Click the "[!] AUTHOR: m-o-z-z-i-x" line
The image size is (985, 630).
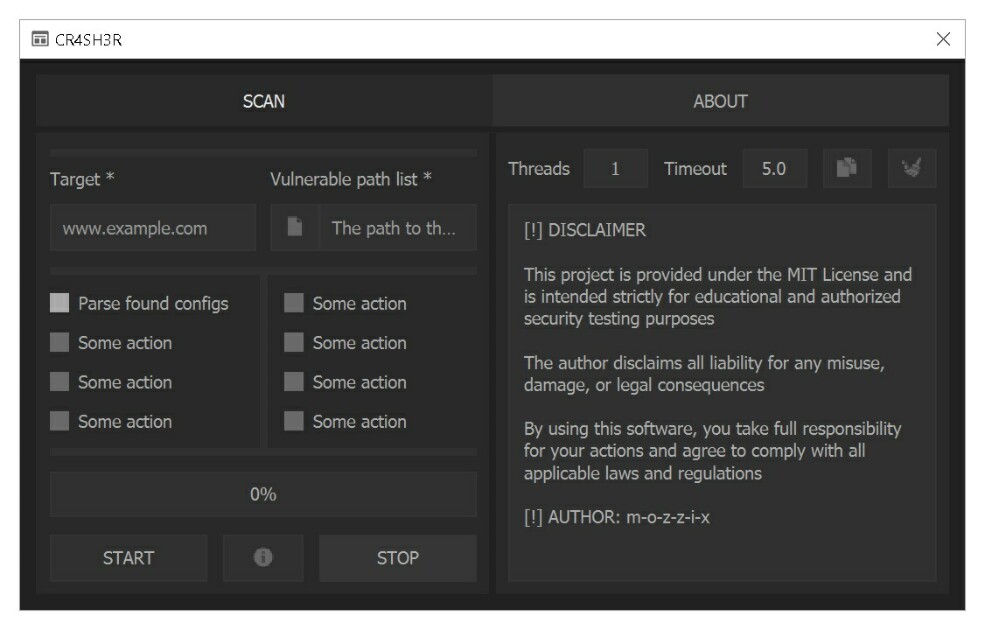pyautogui.click(x=617, y=517)
